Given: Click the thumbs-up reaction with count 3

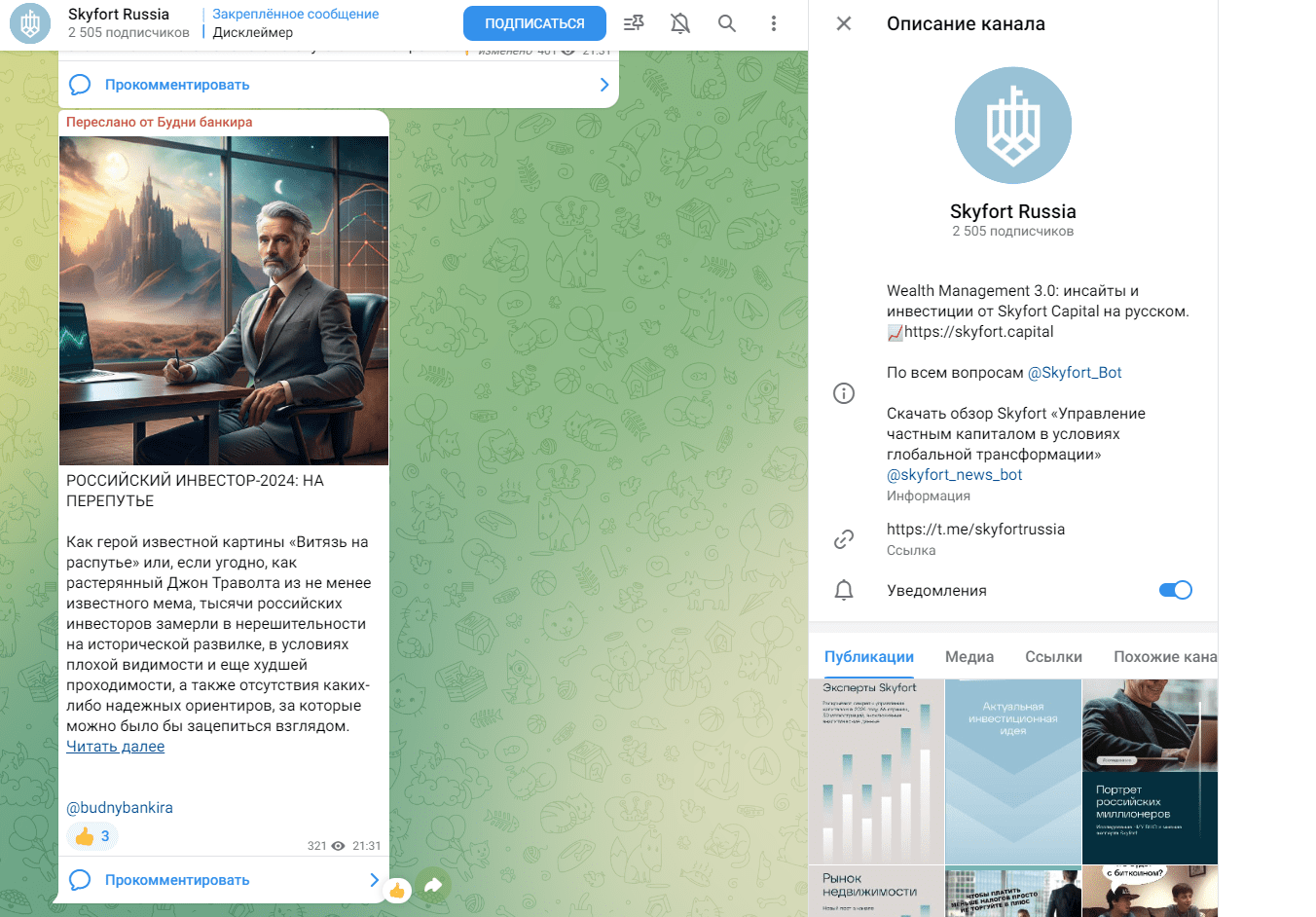Looking at the screenshot, I should click(92, 836).
